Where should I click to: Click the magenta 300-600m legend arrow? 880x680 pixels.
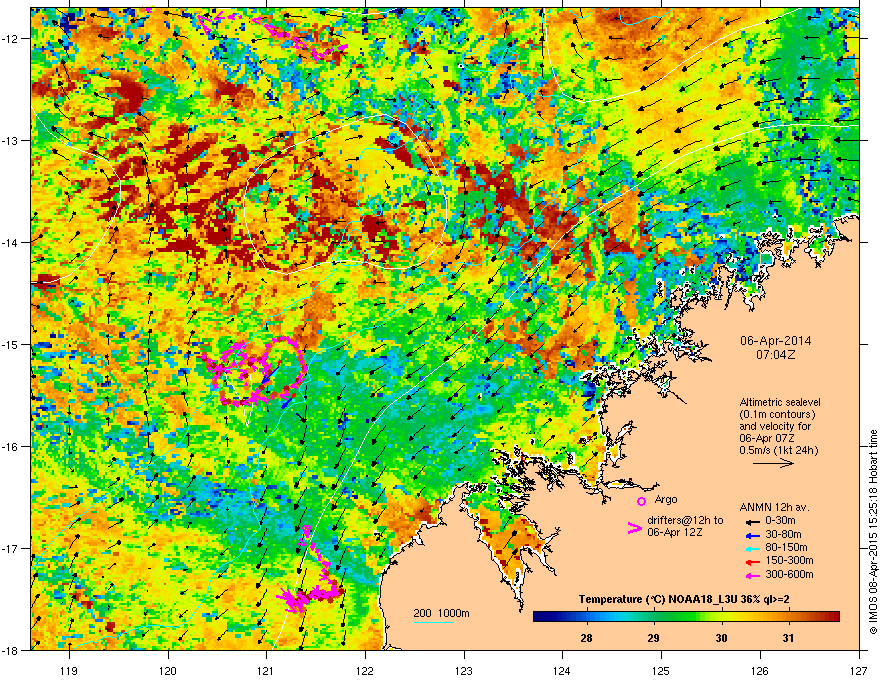click(x=752, y=575)
